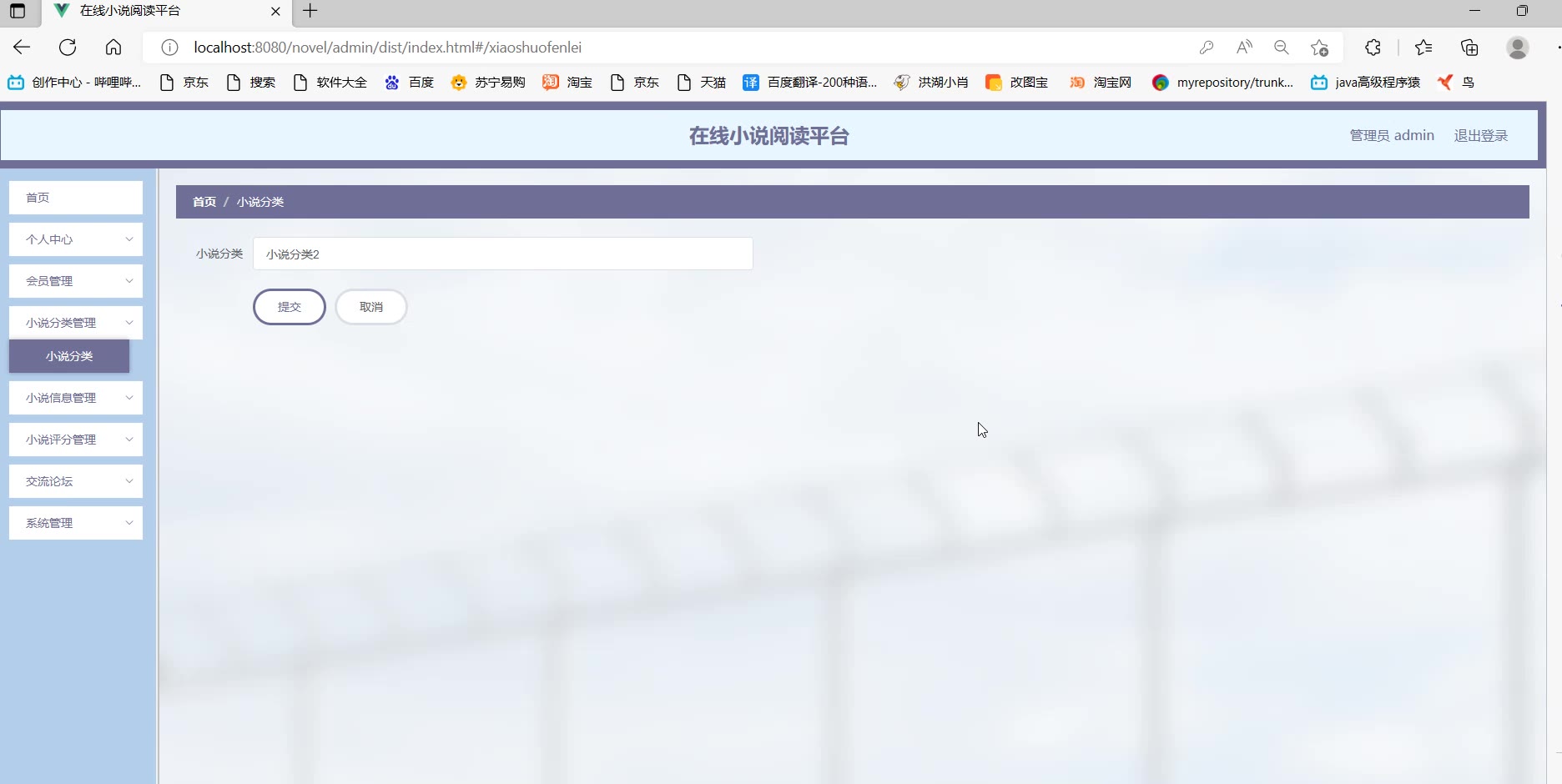The image size is (1562, 784).
Task: Activate read aloud icon
Action: point(1244,48)
